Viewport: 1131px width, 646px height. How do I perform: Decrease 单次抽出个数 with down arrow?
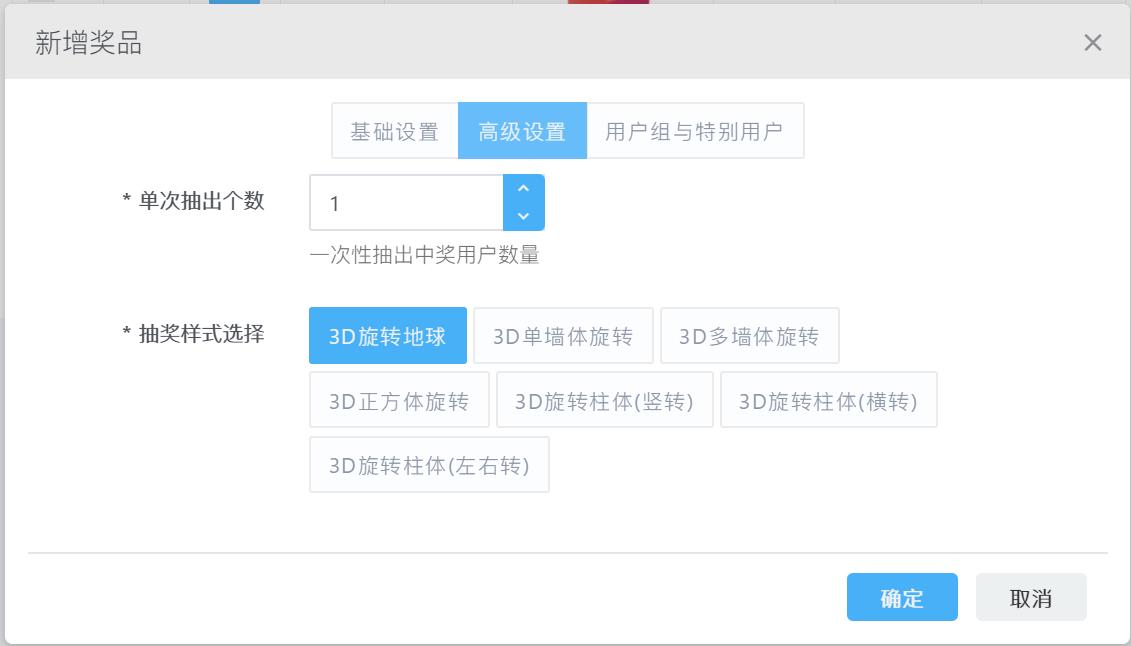(524, 216)
